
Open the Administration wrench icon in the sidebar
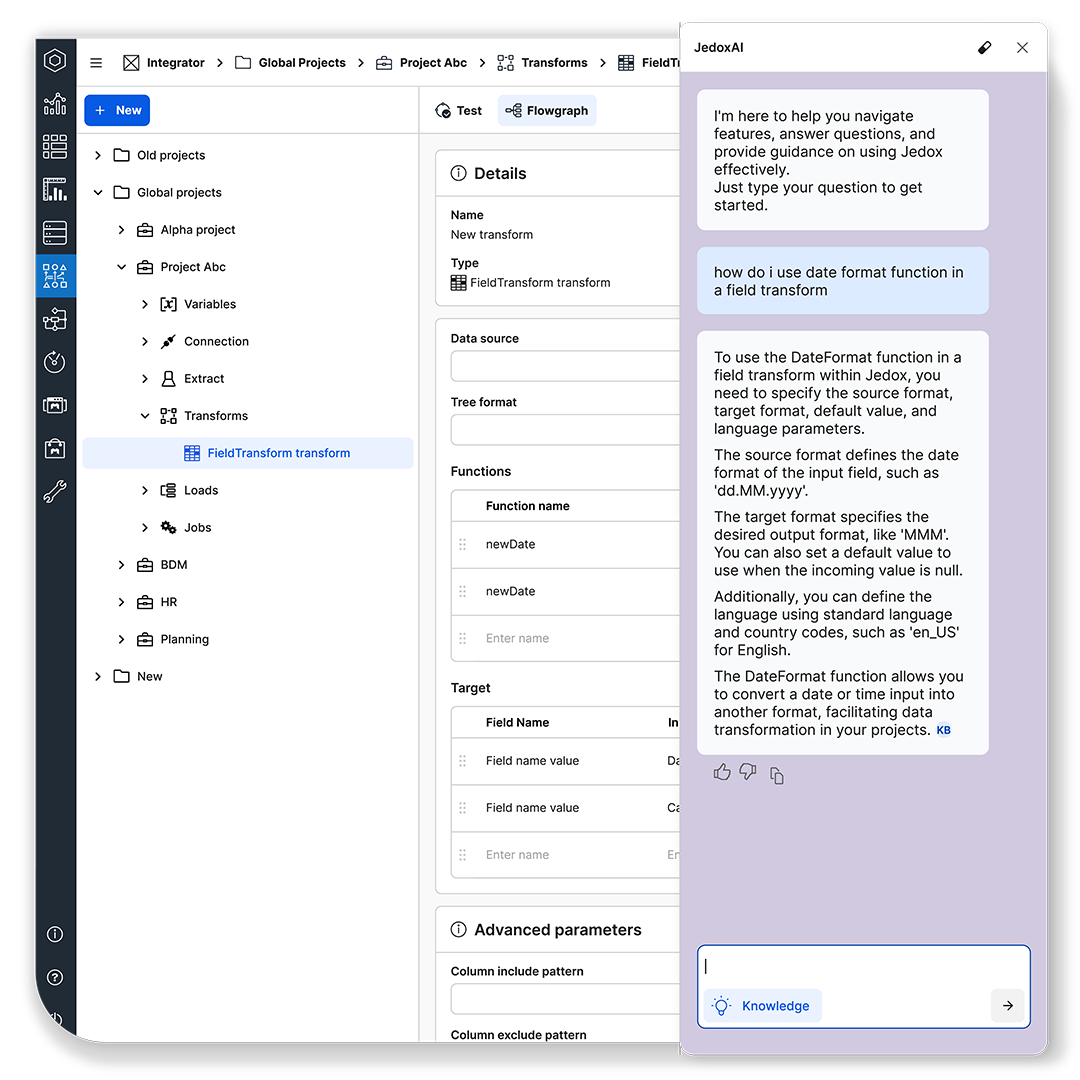pyautogui.click(x=55, y=491)
